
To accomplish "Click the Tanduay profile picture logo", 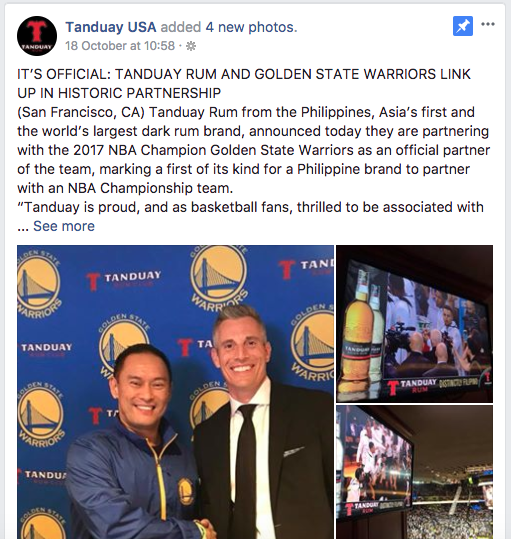I will [37, 36].
